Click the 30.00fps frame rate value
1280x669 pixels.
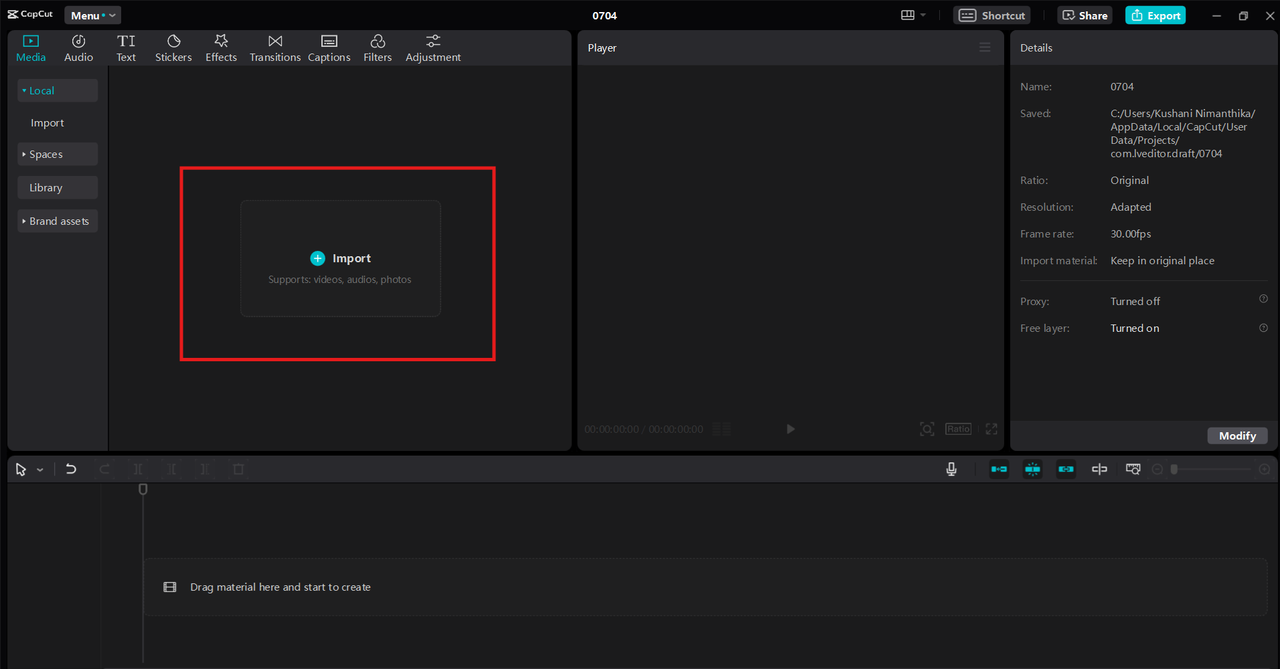(1131, 234)
